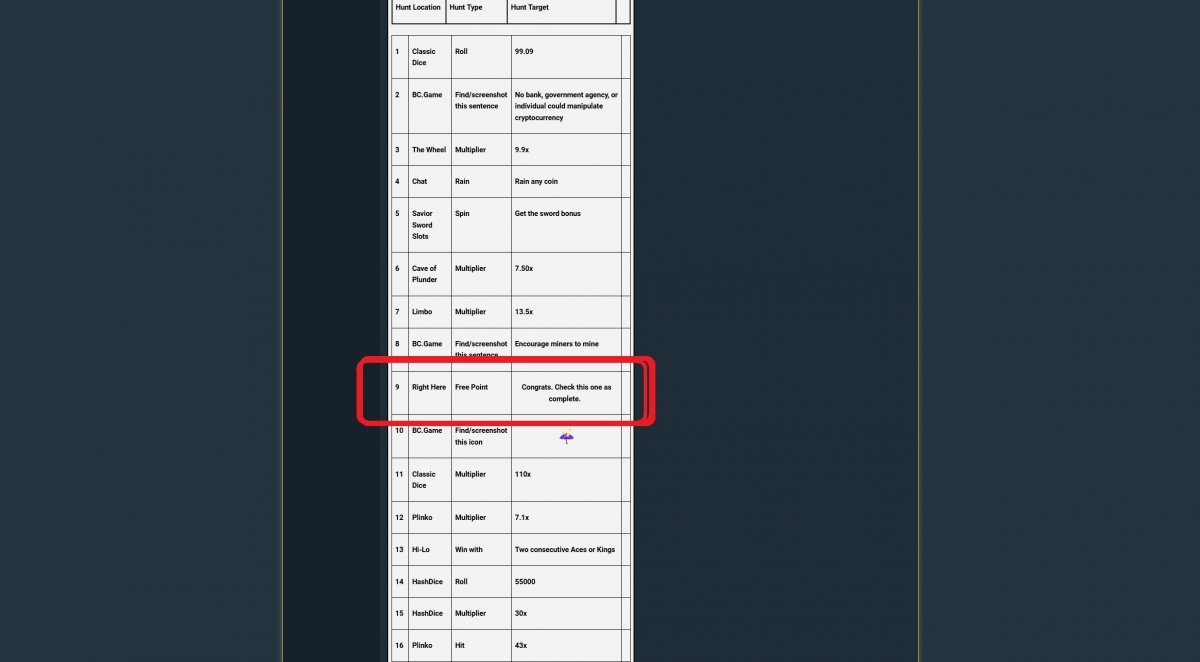Screen dimensions: 1200x662
Task: Mark The Wheel 9.9x row as complete
Action: pos(626,150)
